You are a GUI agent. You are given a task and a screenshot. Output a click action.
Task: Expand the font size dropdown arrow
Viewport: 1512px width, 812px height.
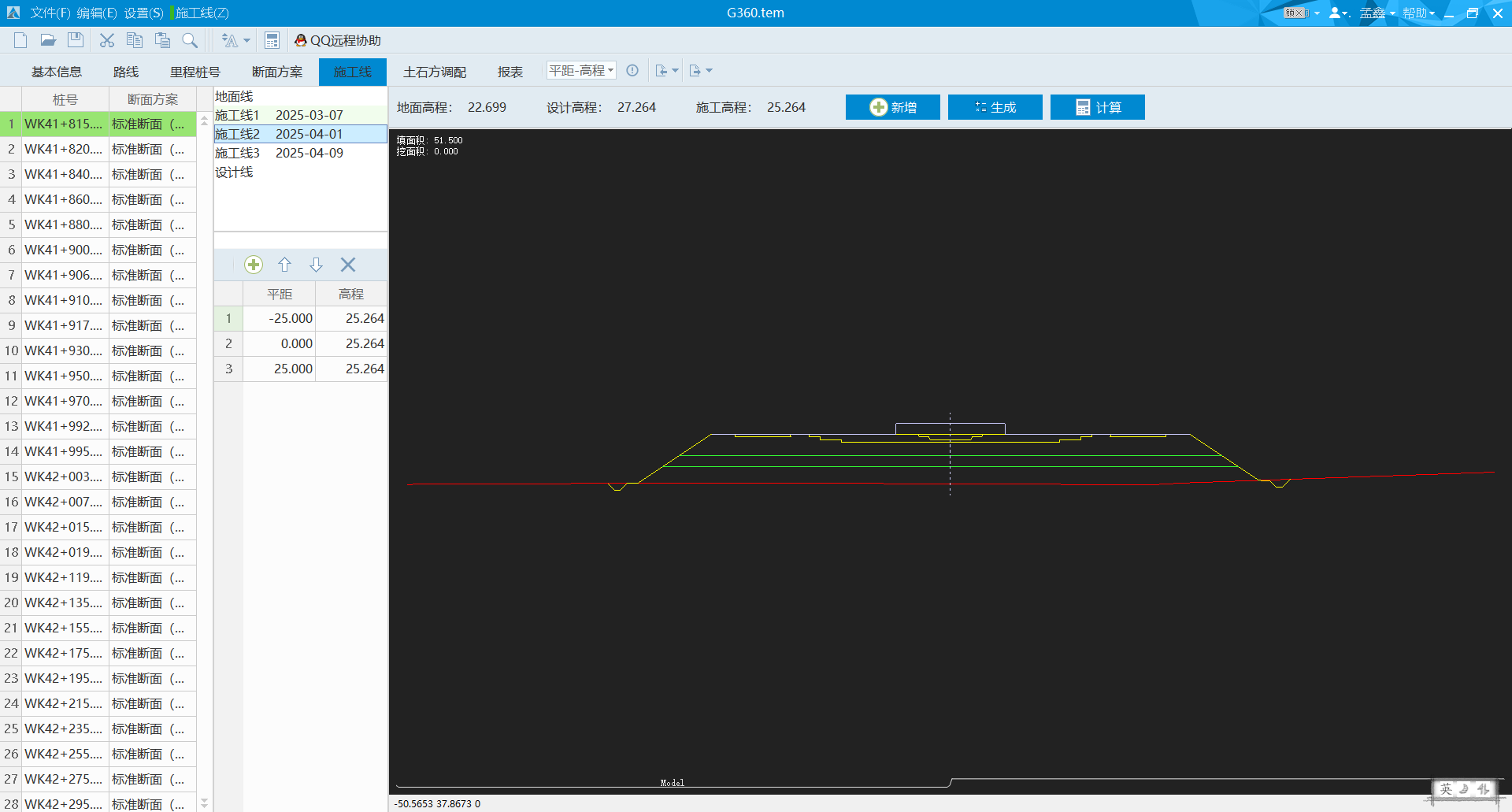coord(246,41)
